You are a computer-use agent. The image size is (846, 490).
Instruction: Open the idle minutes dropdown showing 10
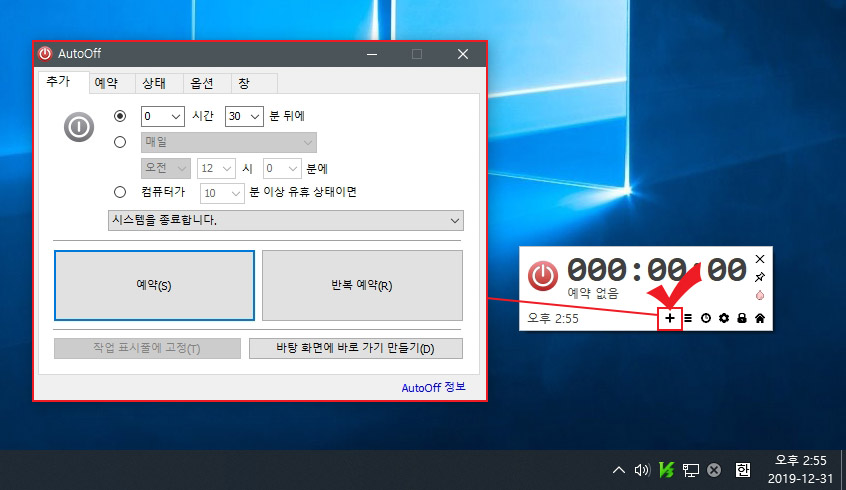point(222,193)
